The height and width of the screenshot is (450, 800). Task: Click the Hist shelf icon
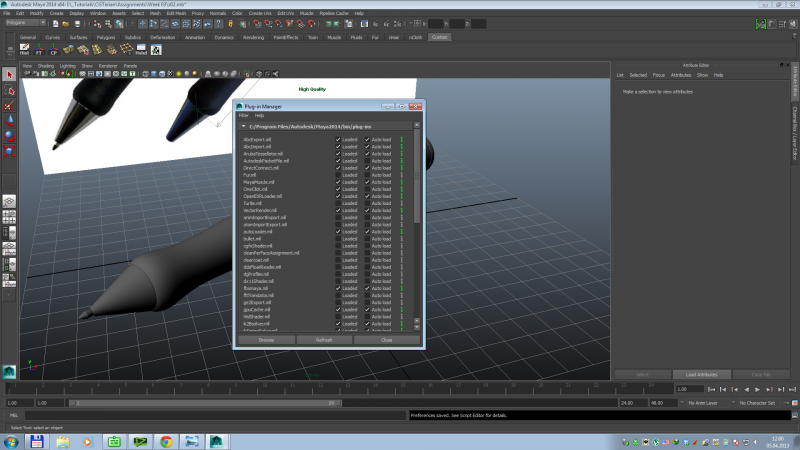26,49
